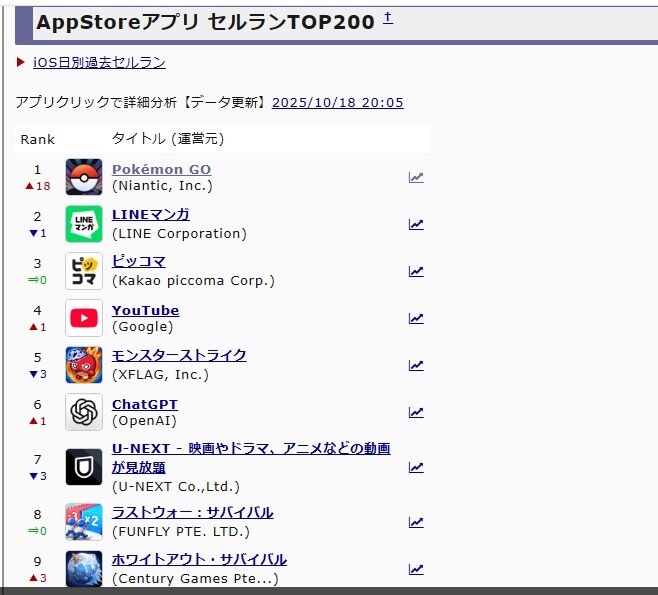658x595 pixels.
Task: Open the YouTube title link
Action: [145, 310]
